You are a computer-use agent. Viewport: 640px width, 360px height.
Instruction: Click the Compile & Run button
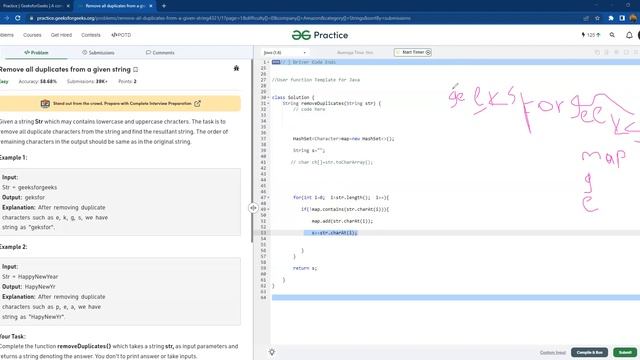589,352
